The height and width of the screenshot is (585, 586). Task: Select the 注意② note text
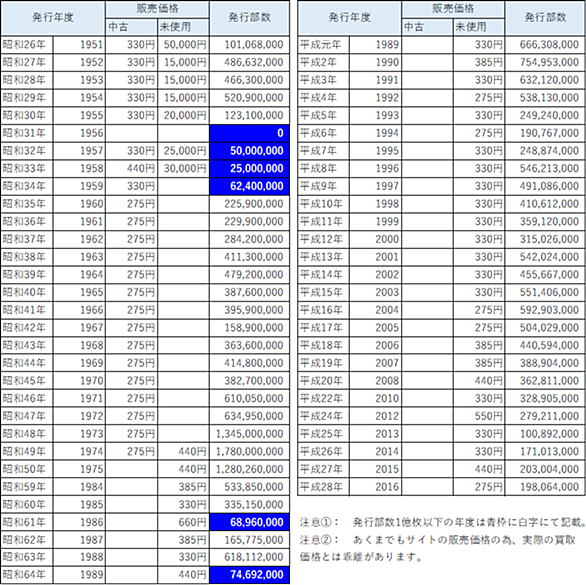tap(437, 548)
